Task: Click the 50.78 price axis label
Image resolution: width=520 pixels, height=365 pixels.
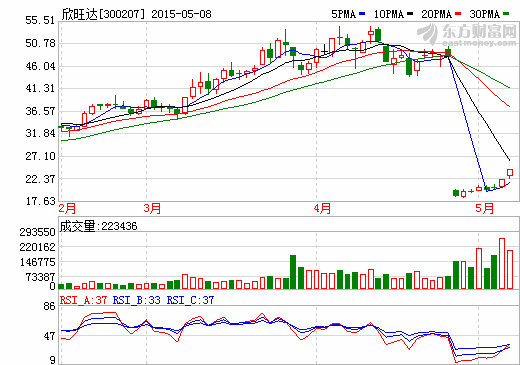Action: (x=40, y=43)
